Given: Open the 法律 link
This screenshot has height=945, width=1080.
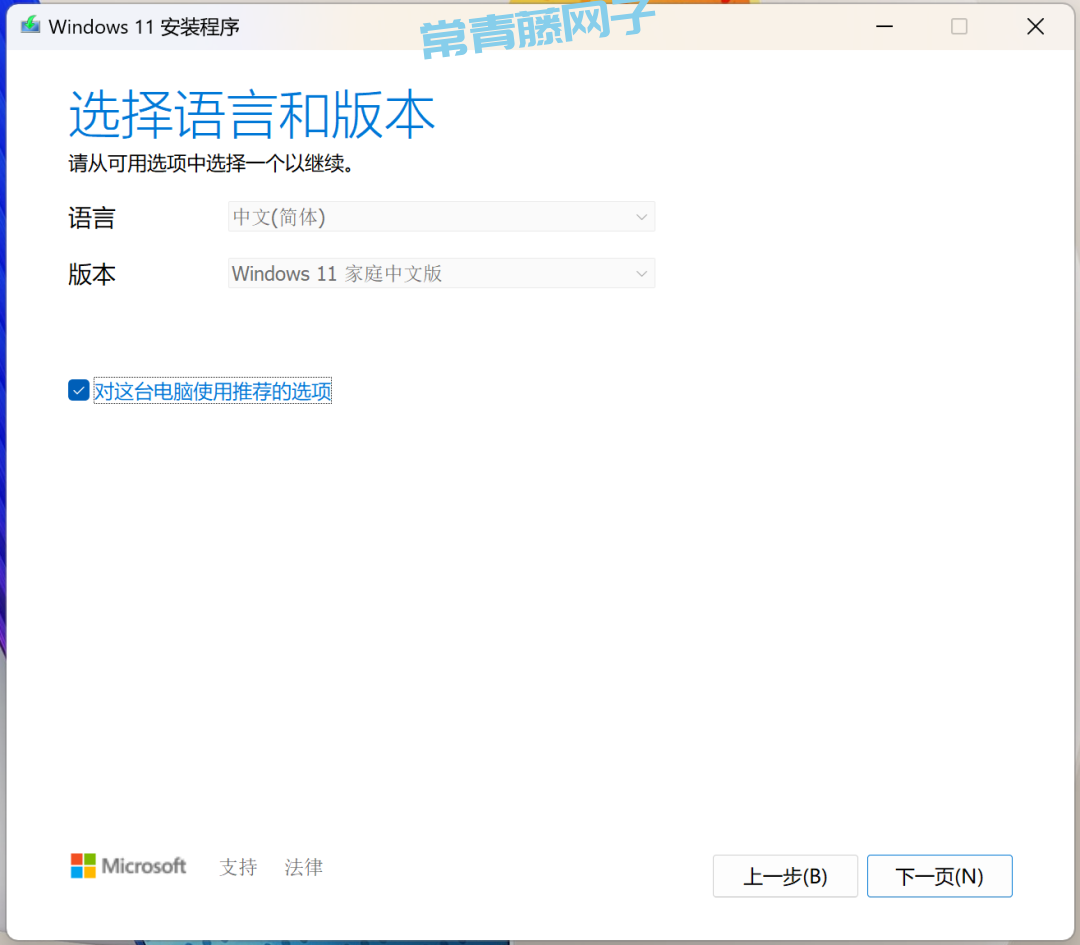Looking at the screenshot, I should pyautogui.click(x=303, y=867).
